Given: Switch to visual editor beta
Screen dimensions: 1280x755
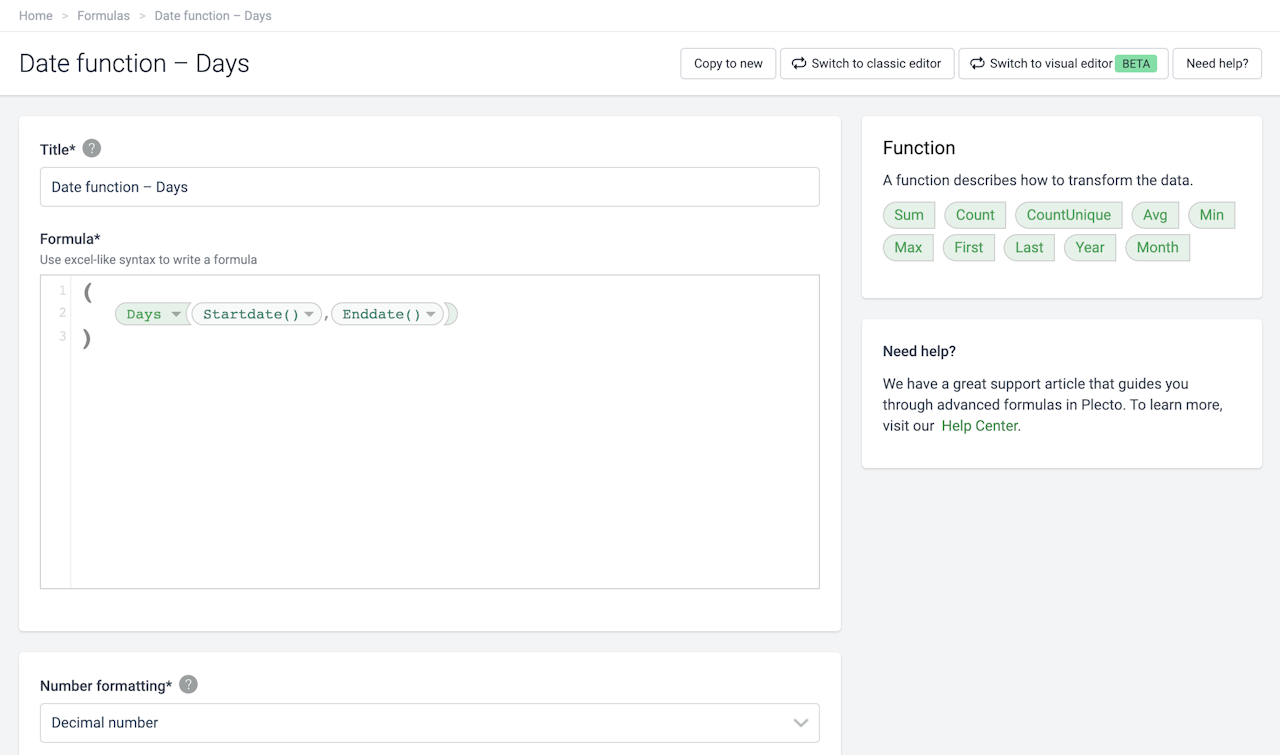Looking at the screenshot, I should (x=1062, y=64).
